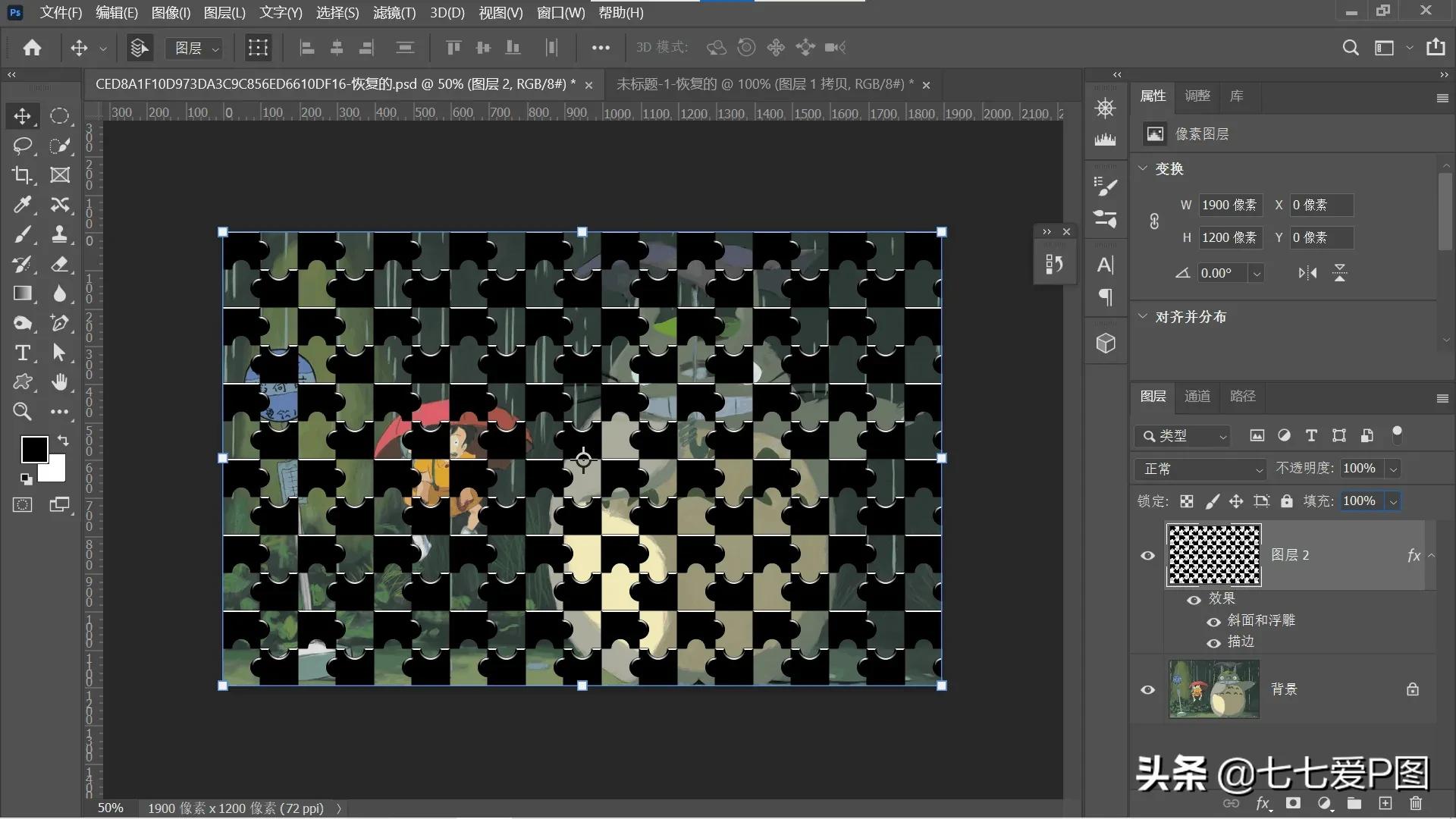
Task: Select the Gradient tool
Action: pos(22,293)
